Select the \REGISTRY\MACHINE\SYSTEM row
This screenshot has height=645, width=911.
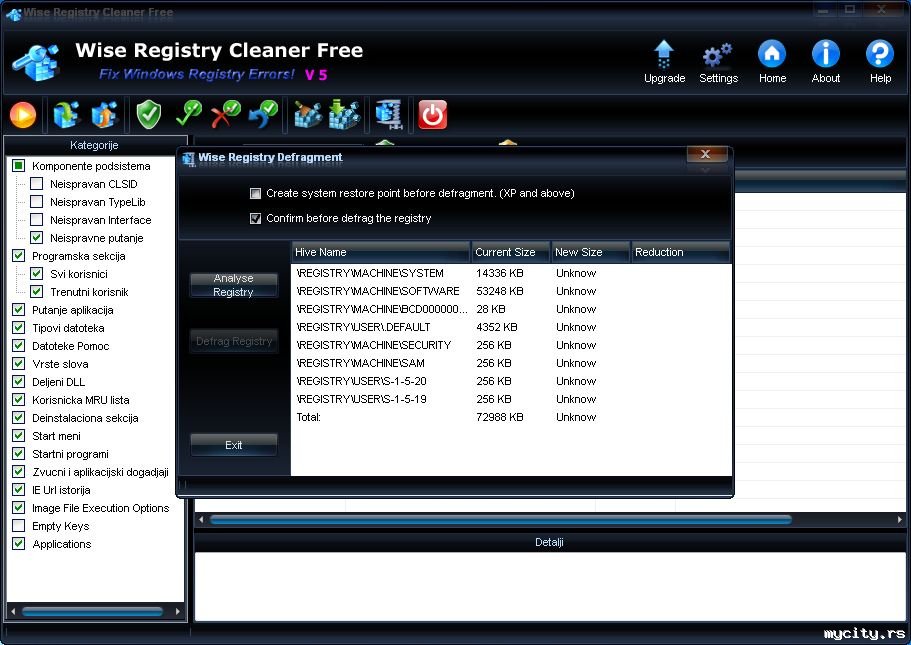pyautogui.click(x=511, y=273)
